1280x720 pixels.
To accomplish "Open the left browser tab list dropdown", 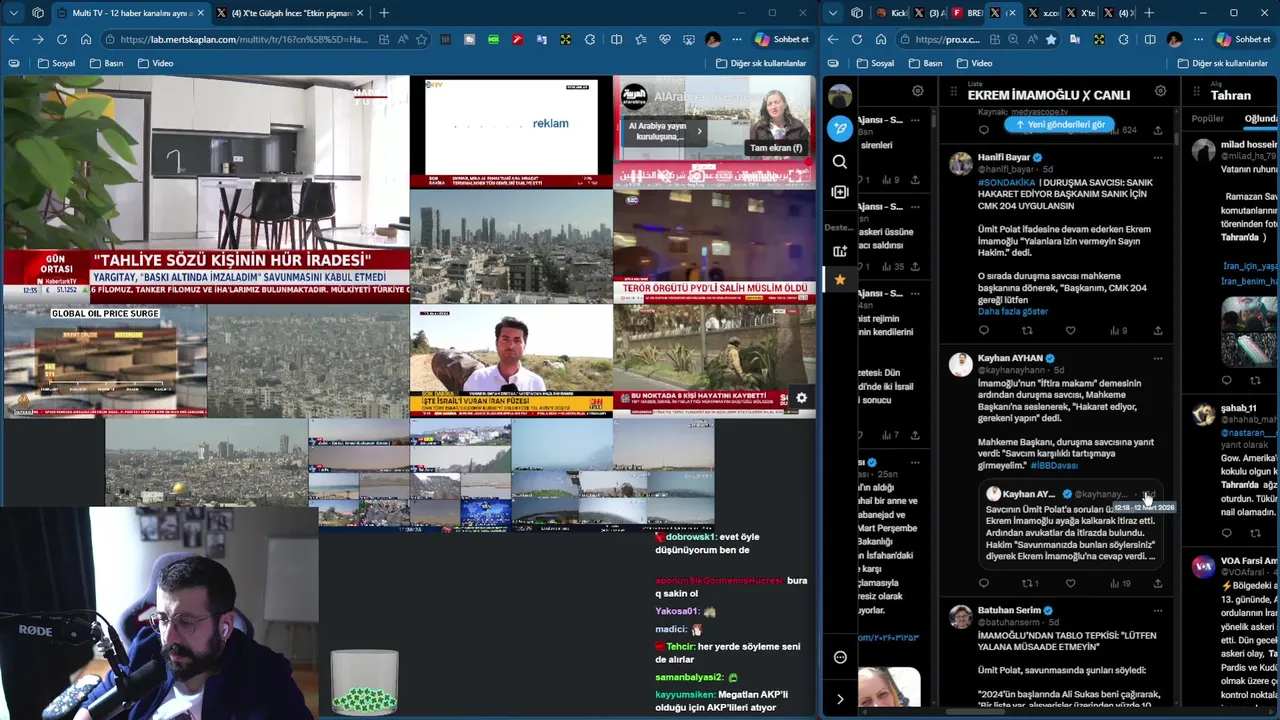I will point(13,13).
